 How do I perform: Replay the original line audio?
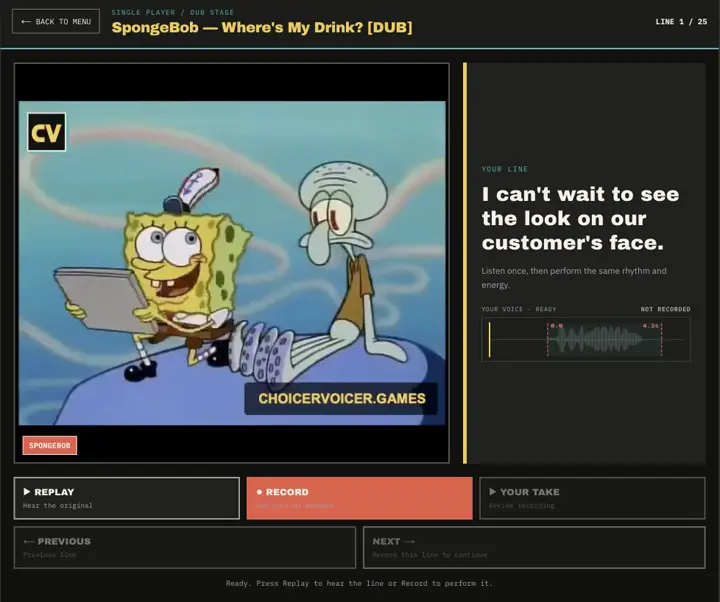pos(127,498)
